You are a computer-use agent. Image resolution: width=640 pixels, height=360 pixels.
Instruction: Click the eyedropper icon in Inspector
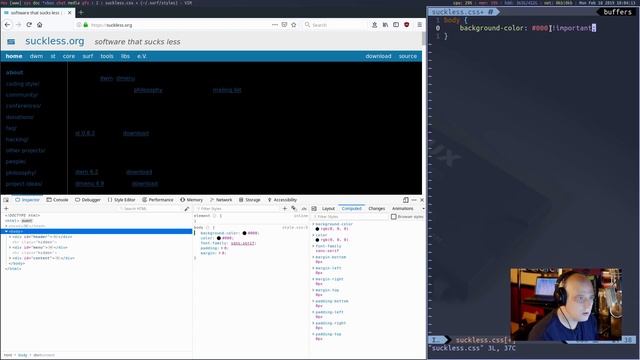pos(187,209)
